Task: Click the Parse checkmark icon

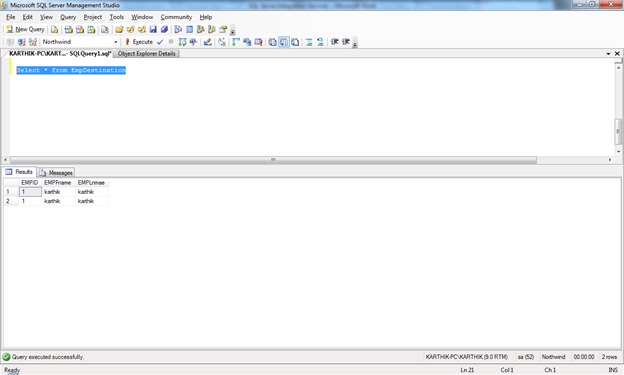Action: click(160, 42)
